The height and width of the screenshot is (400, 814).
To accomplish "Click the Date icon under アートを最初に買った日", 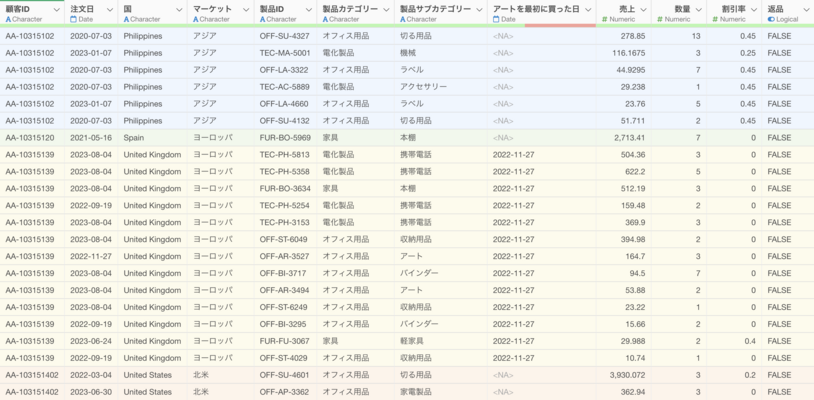I will click(496, 19).
